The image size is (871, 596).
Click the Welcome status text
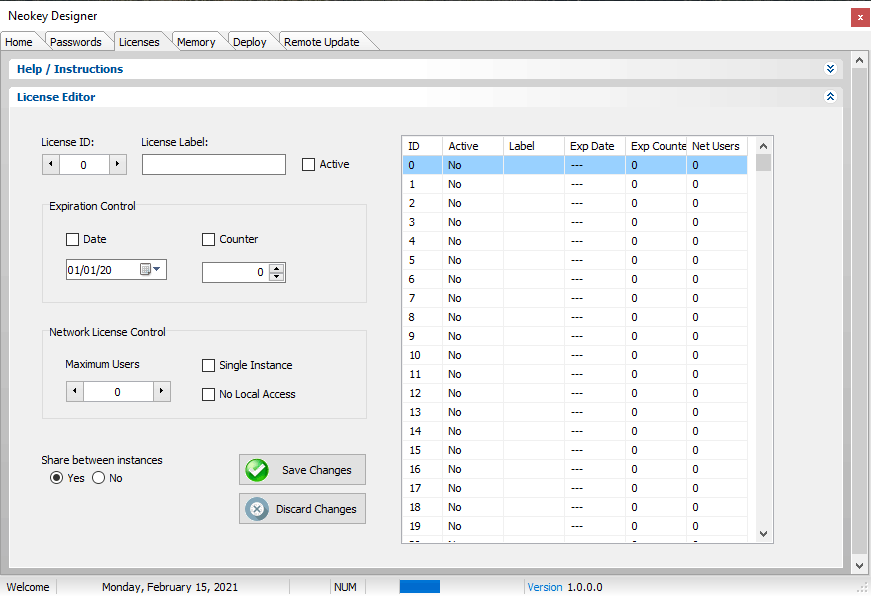click(x=28, y=587)
